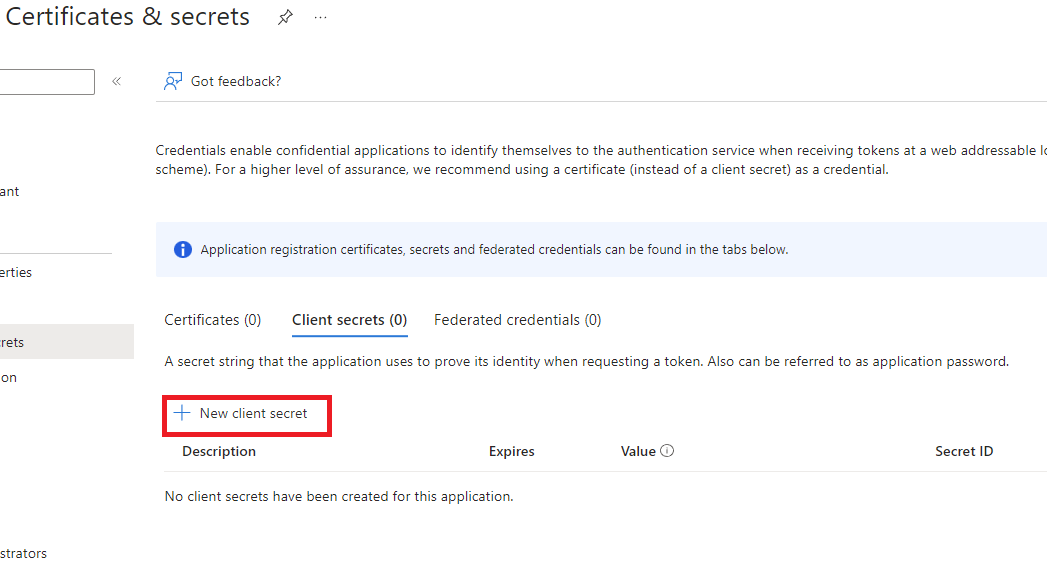
Task: Open the Federated credentials (0) tab
Action: tap(517, 320)
